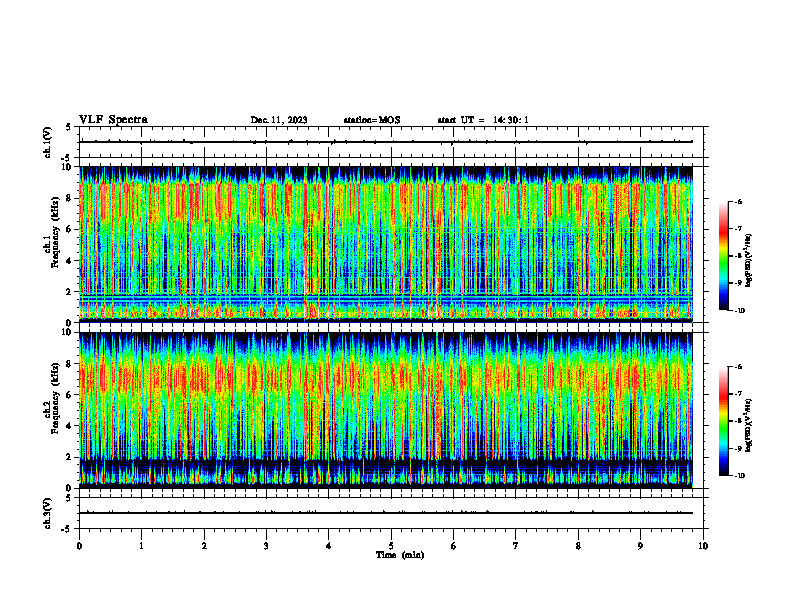The width and height of the screenshot is (792, 612).
Task: Click the '8' kHz tick of ch.1 spectrogram
Action: (69, 198)
